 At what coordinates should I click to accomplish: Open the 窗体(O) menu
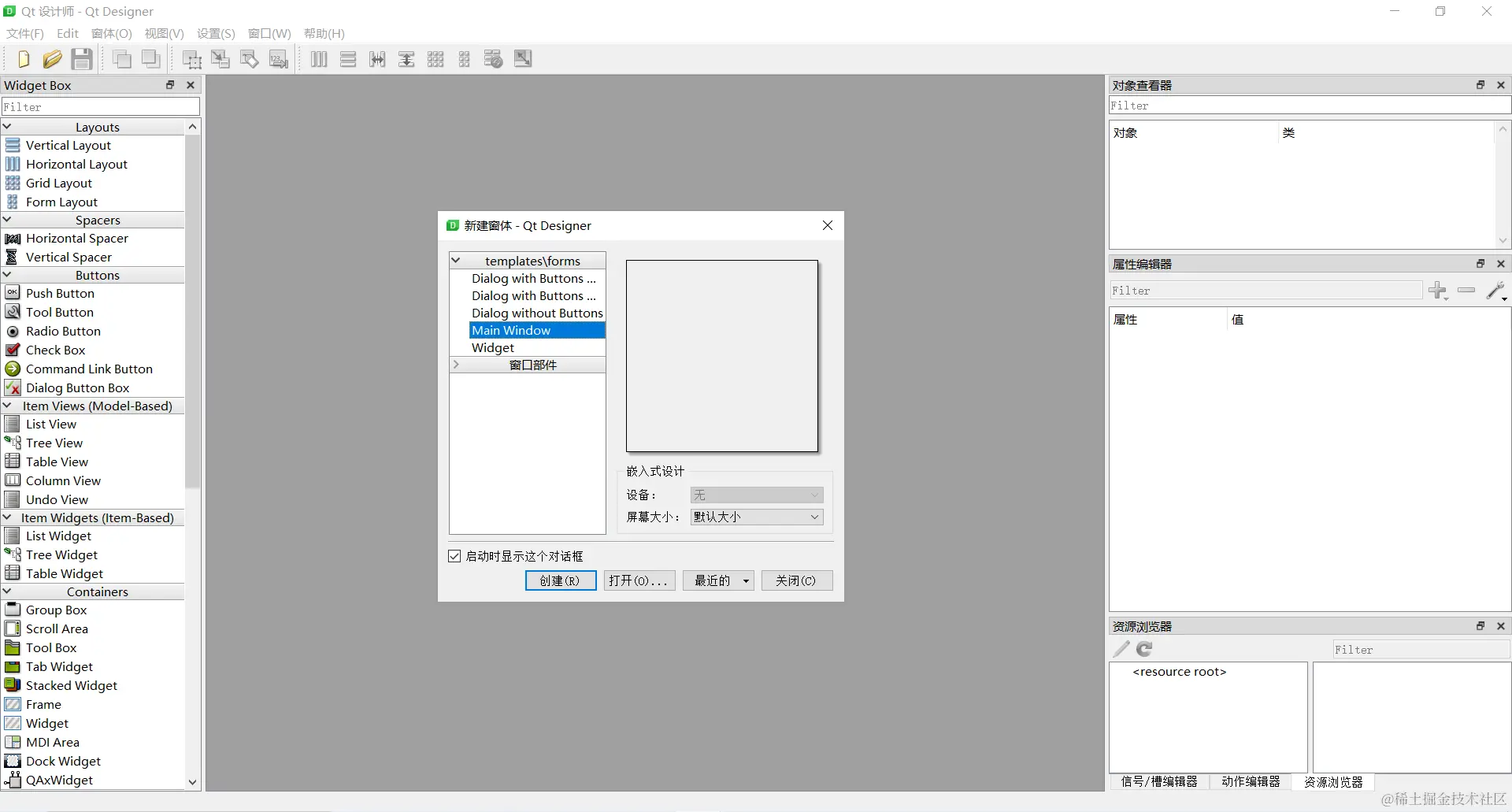coord(112,33)
